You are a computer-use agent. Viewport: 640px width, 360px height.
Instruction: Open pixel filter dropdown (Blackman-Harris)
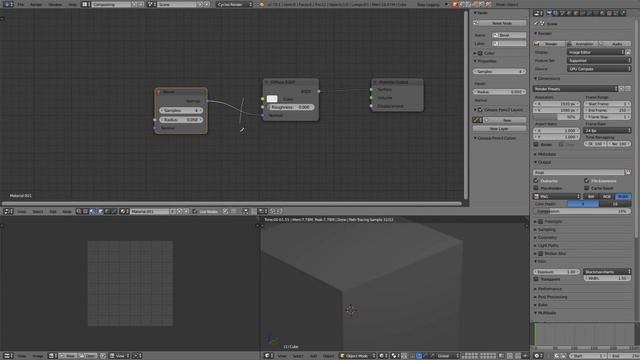point(607,271)
